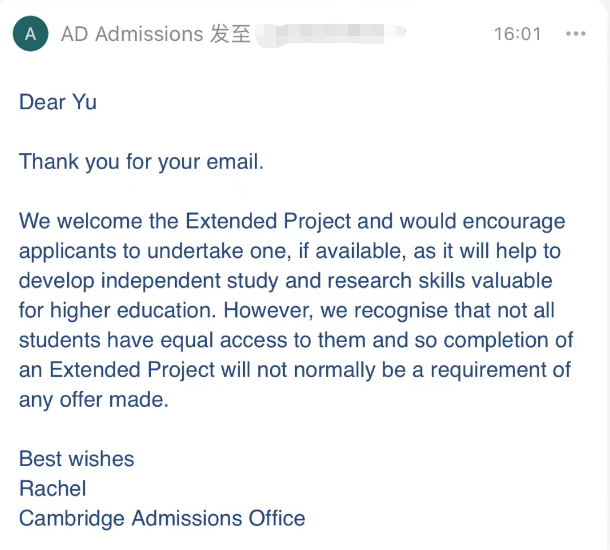Click the text any offer made

pos(94,400)
